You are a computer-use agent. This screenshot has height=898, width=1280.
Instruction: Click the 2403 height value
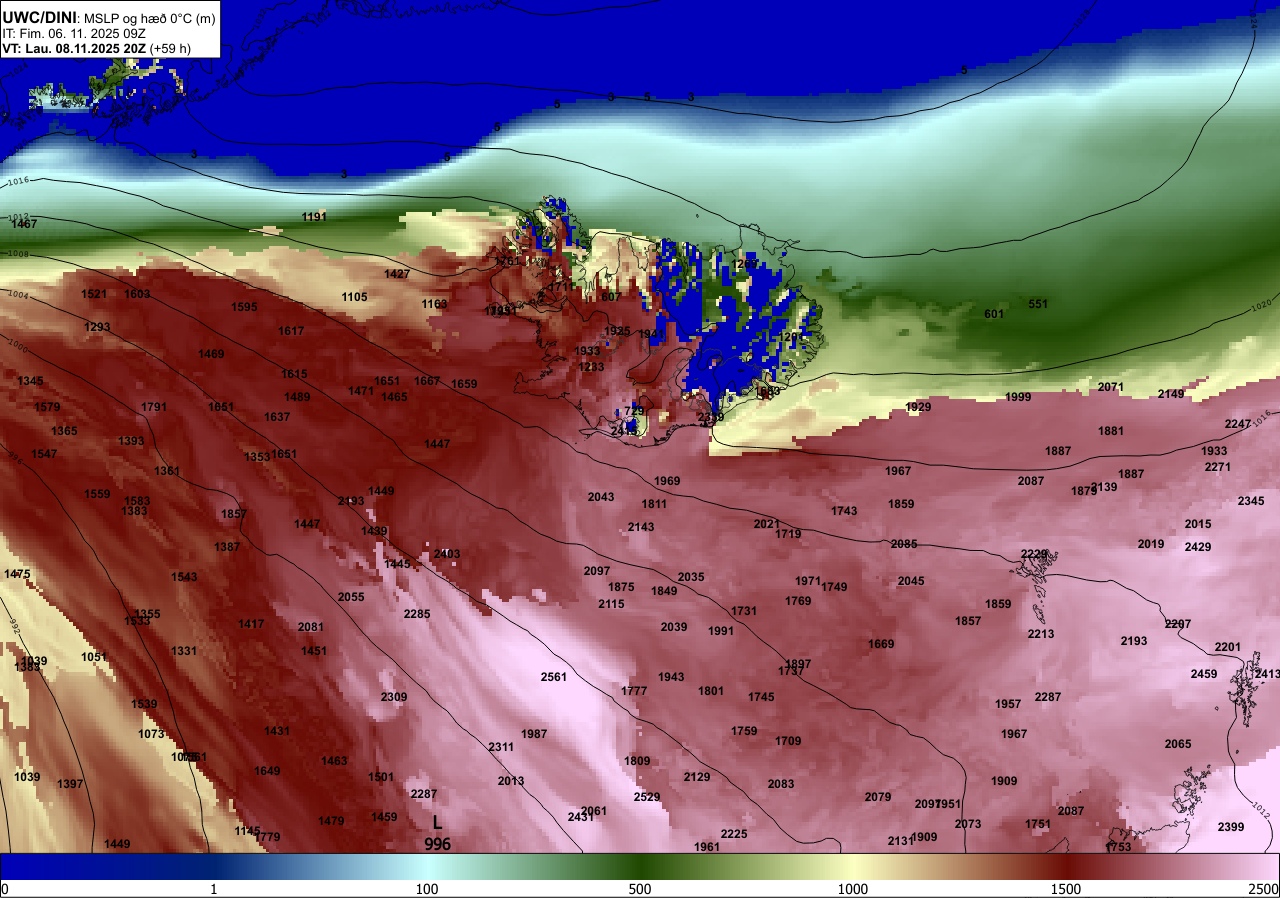[x=447, y=554]
